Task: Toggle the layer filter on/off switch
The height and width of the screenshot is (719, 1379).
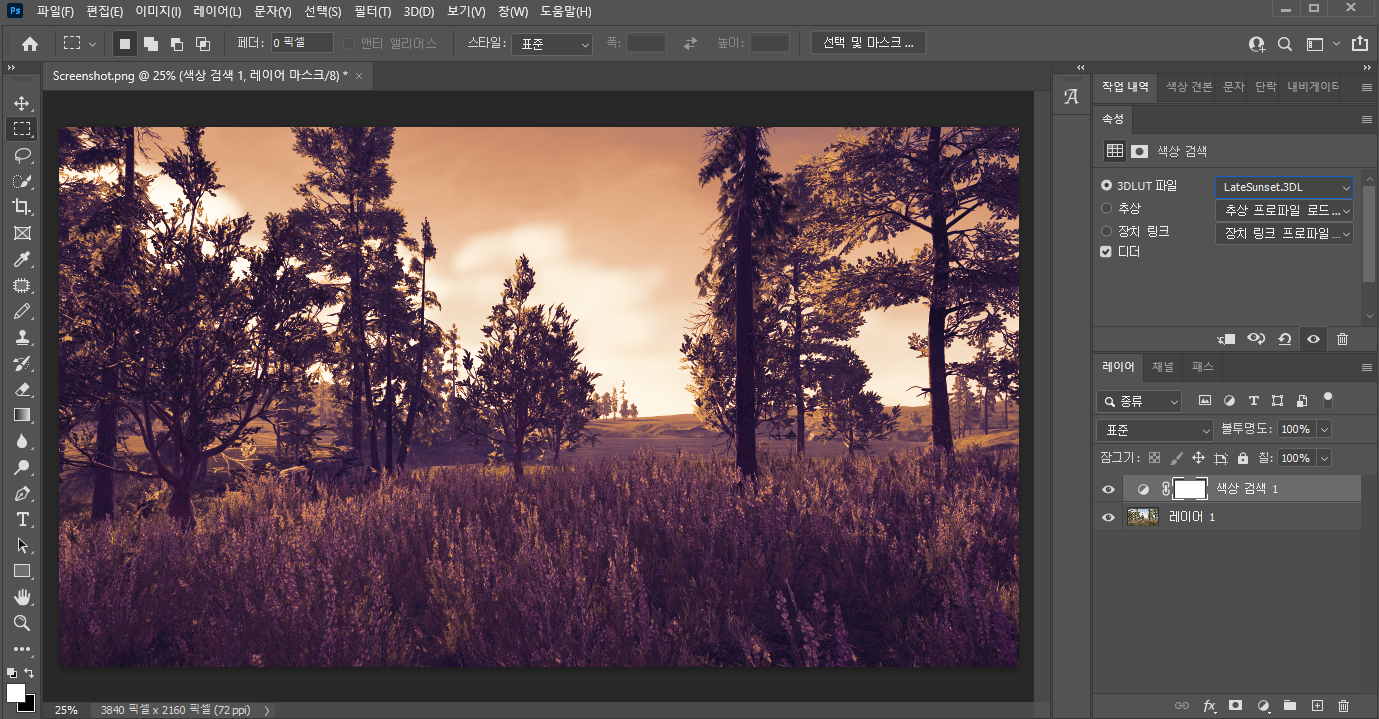Action: (x=1328, y=399)
